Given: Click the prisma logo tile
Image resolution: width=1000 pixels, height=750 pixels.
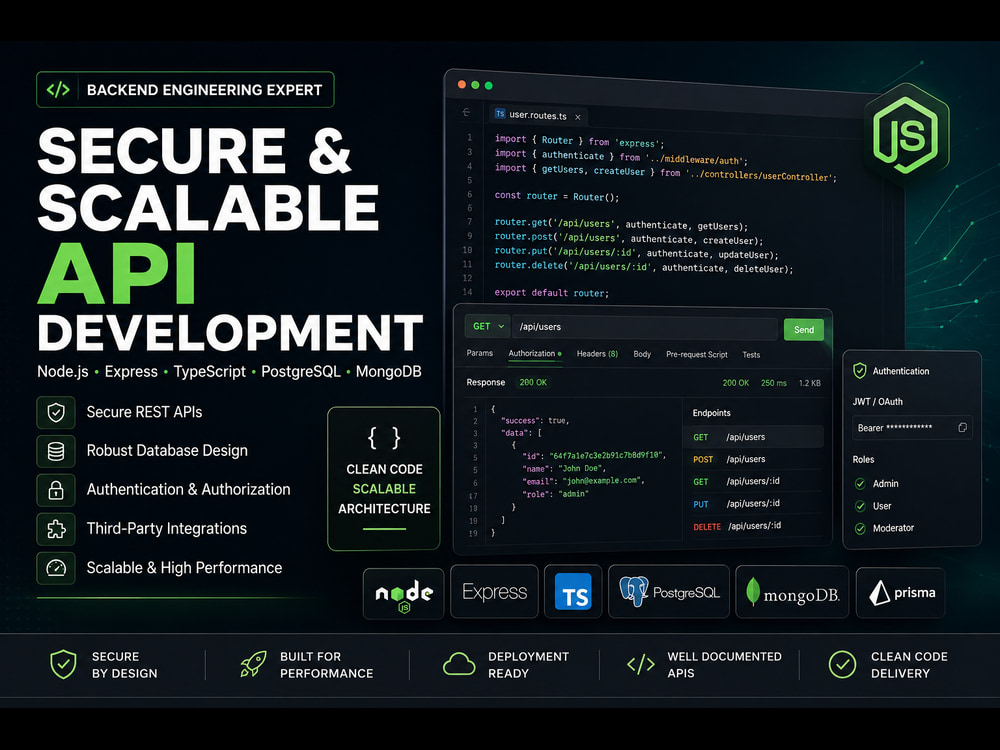Looking at the screenshot, I should [901, 593].
